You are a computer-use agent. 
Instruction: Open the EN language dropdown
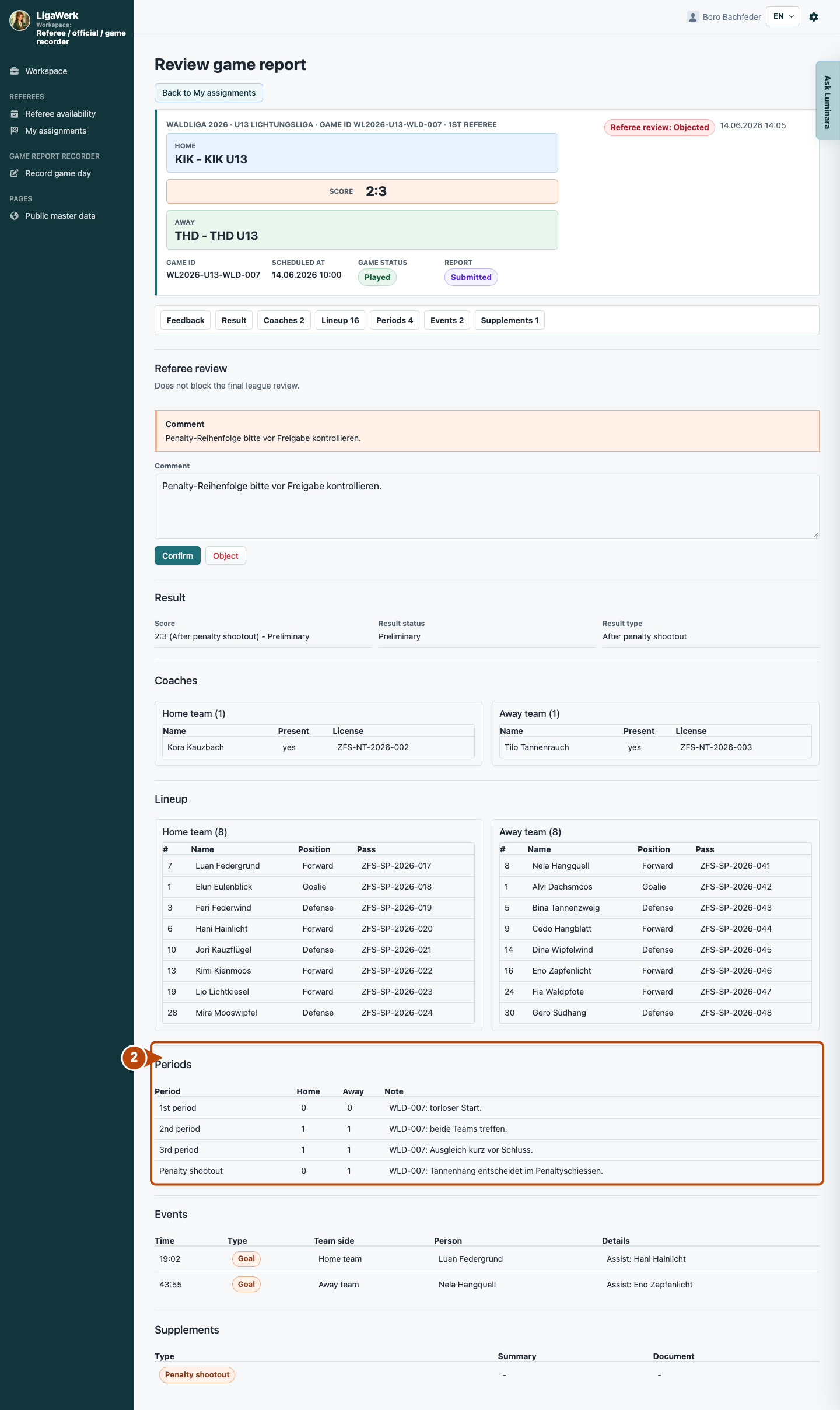pos(782,16)
